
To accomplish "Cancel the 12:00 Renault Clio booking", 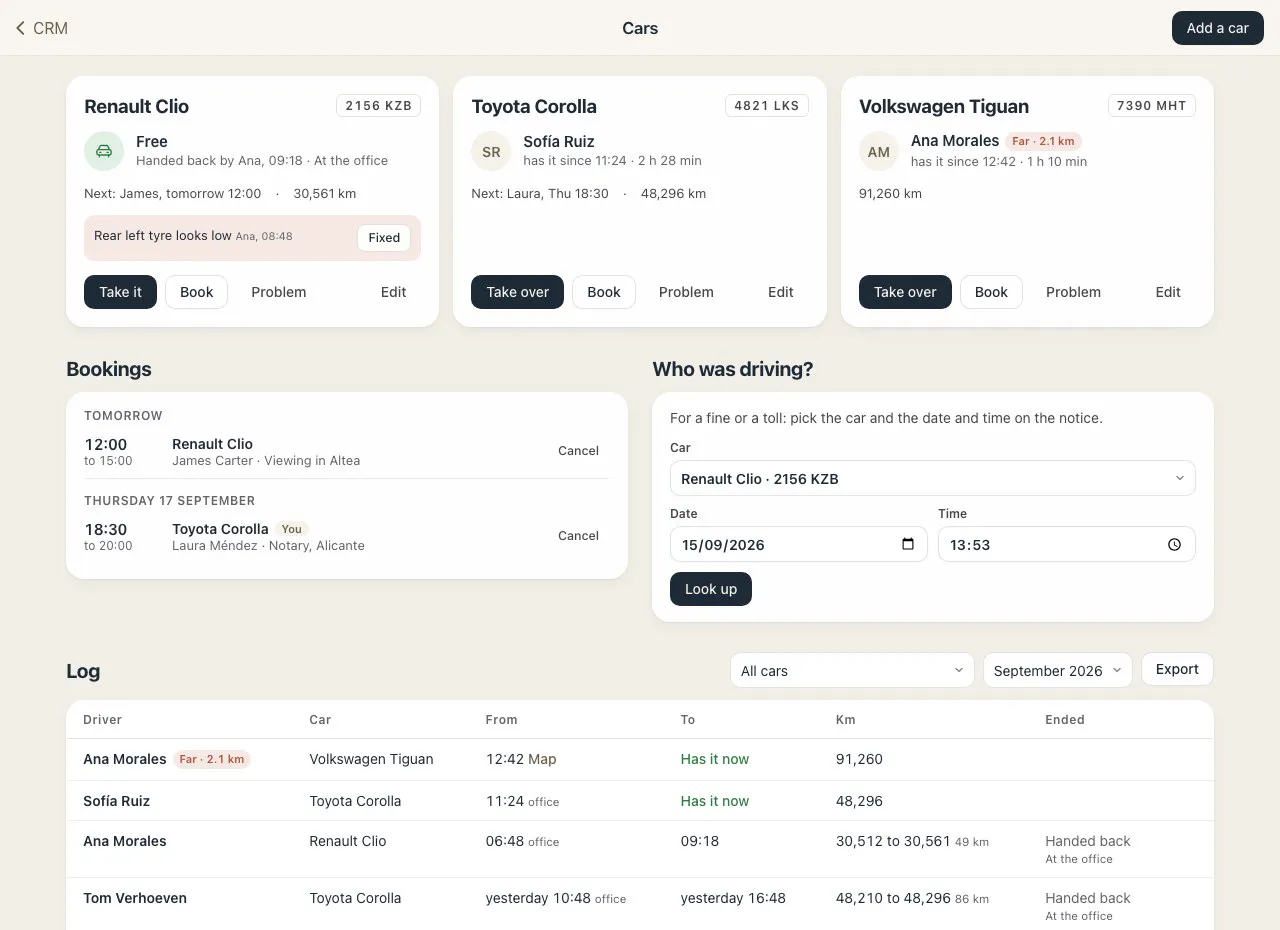I will coord(578,451).
